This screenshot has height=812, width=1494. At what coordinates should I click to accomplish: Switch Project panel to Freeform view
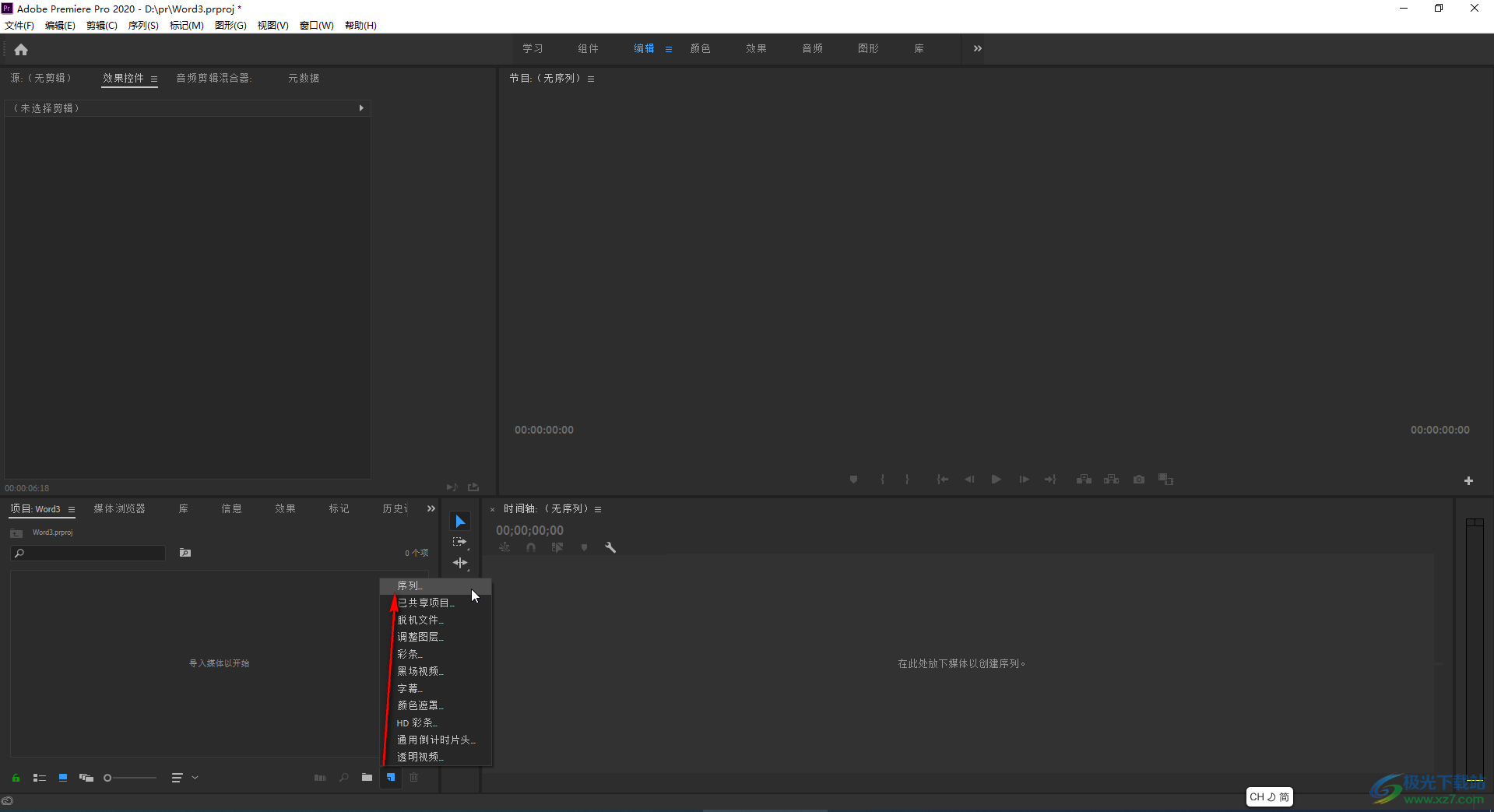pos(86,778)
